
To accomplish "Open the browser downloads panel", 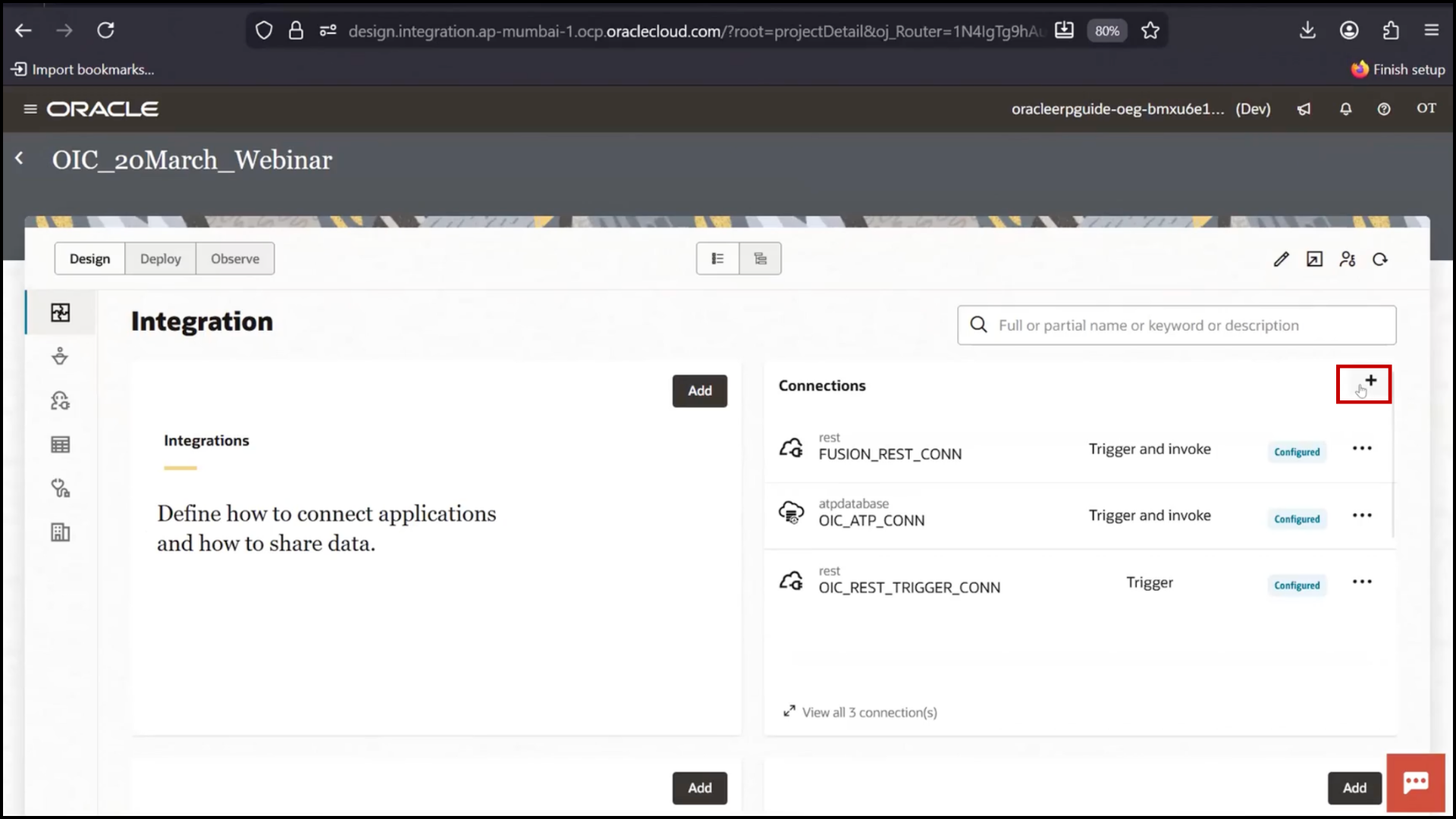I will (1307, 30).
